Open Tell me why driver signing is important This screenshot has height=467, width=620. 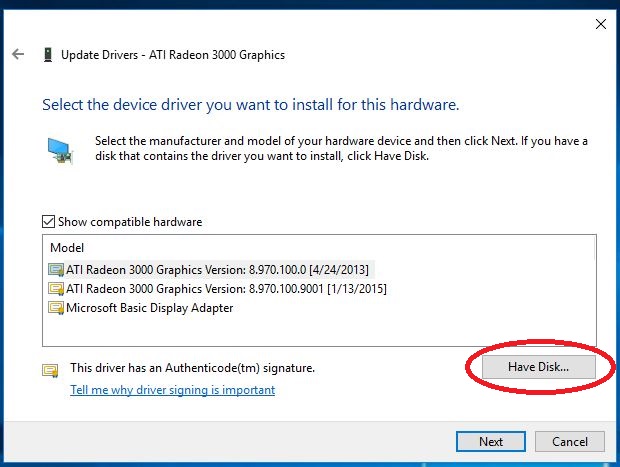coord(172,390)
